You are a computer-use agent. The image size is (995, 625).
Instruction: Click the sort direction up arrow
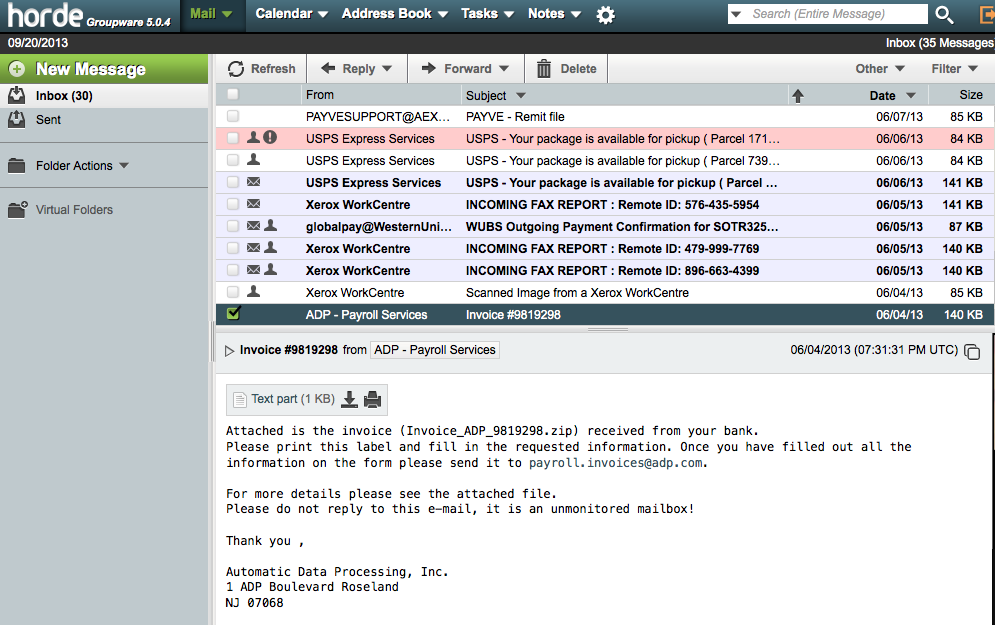[x=798, y=96]
